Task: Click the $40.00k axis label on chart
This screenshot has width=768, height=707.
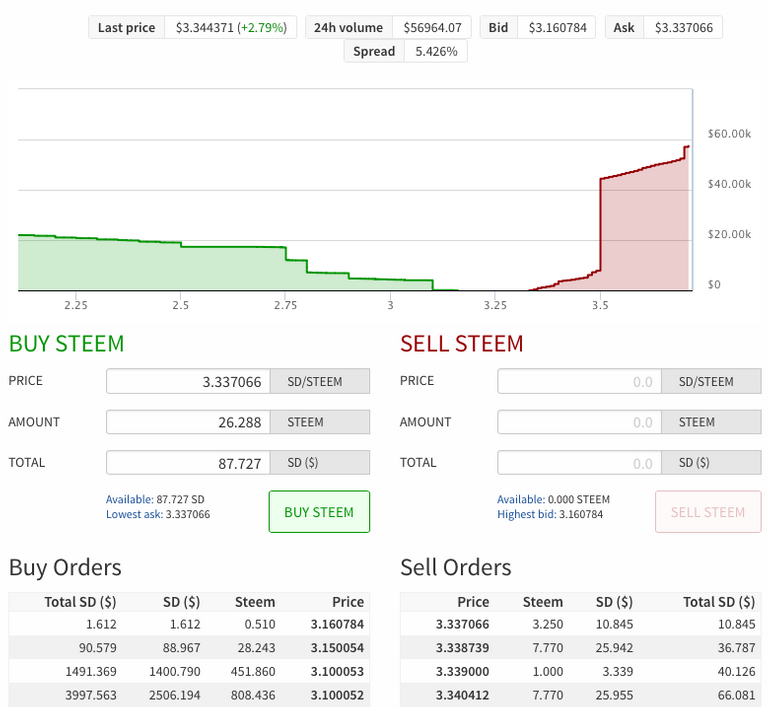Action: pos(729,184)
